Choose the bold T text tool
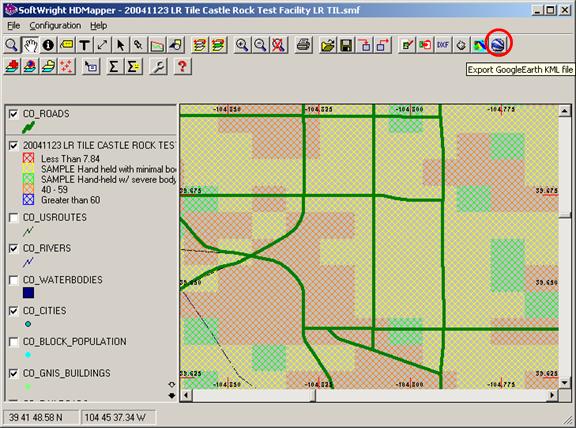Image resolution: width=576 pixels, height=428 pixels. click(84, 45)
